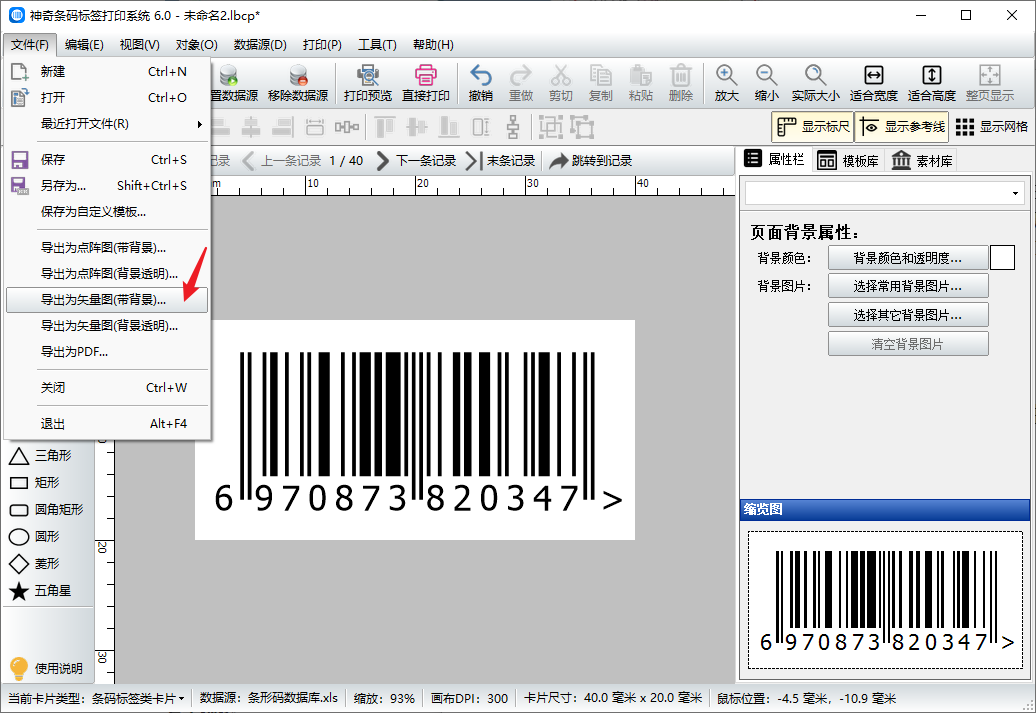The width and height of the screenshot is (1036, 713).
Task: Open the Tools menu
Action: [377, 44]
